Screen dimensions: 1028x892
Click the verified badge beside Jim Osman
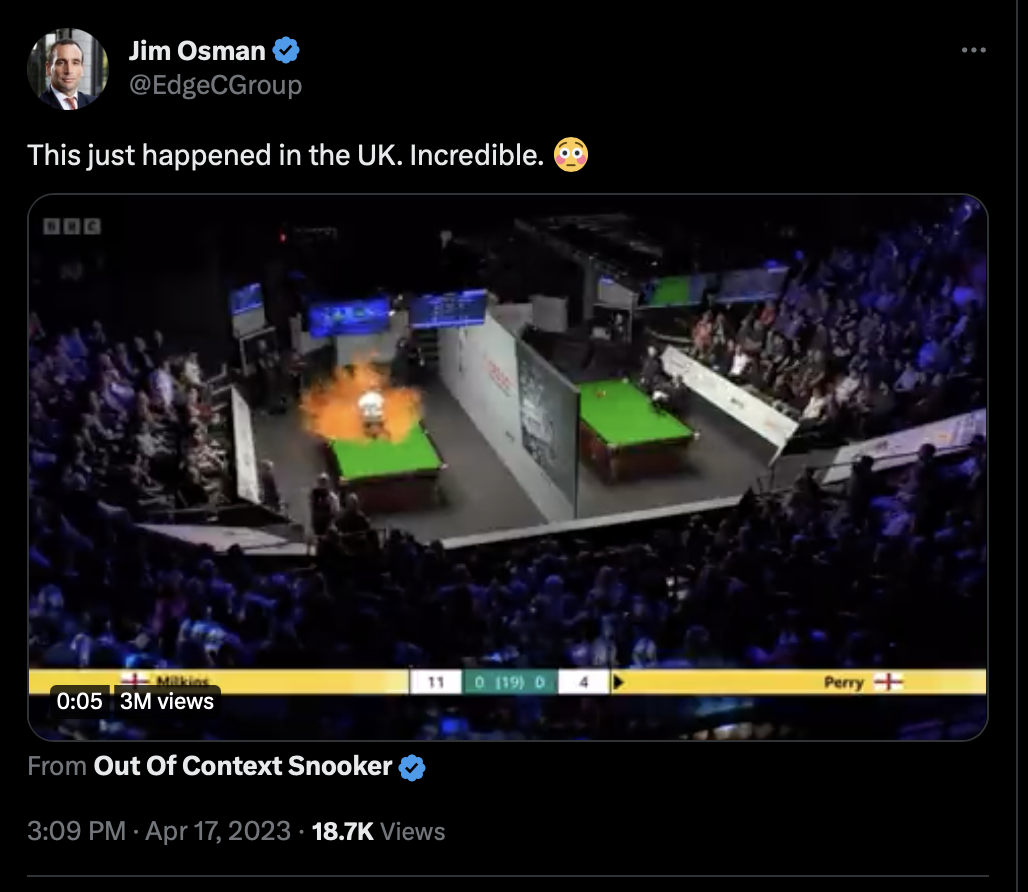pos(286,50)
